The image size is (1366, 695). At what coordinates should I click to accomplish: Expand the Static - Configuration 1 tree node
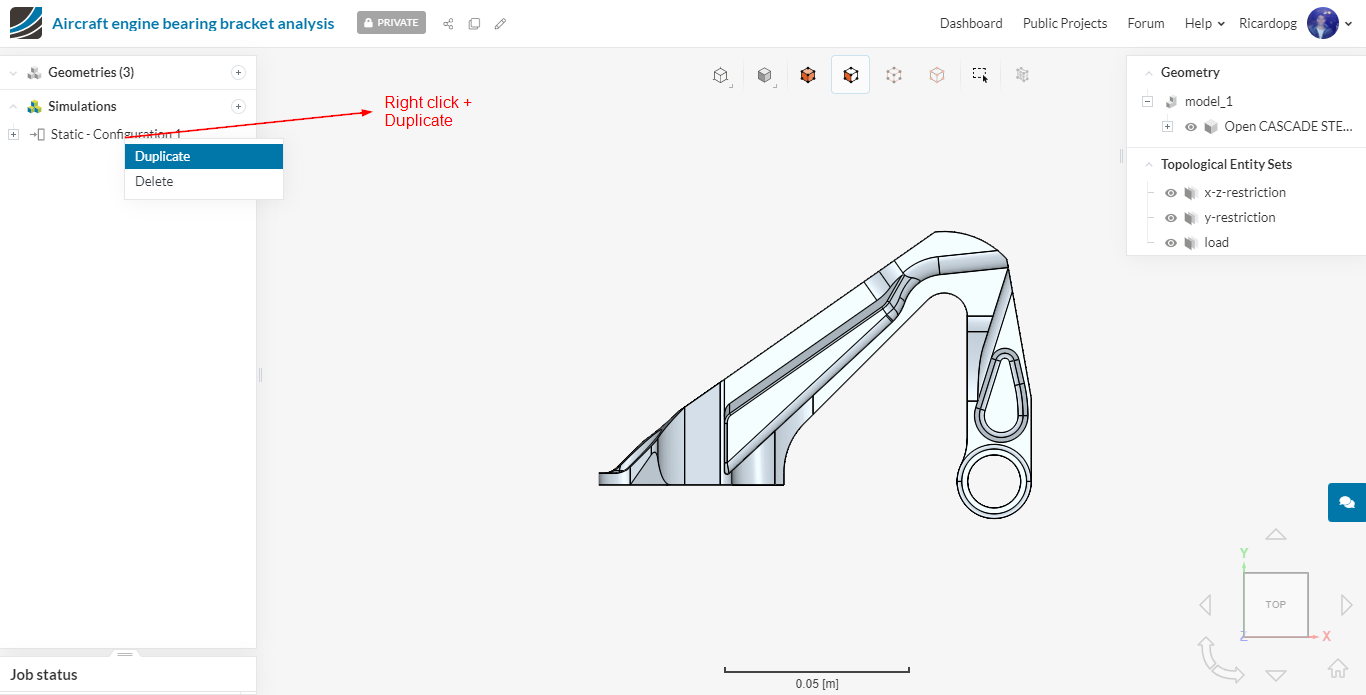coord(13,134)
